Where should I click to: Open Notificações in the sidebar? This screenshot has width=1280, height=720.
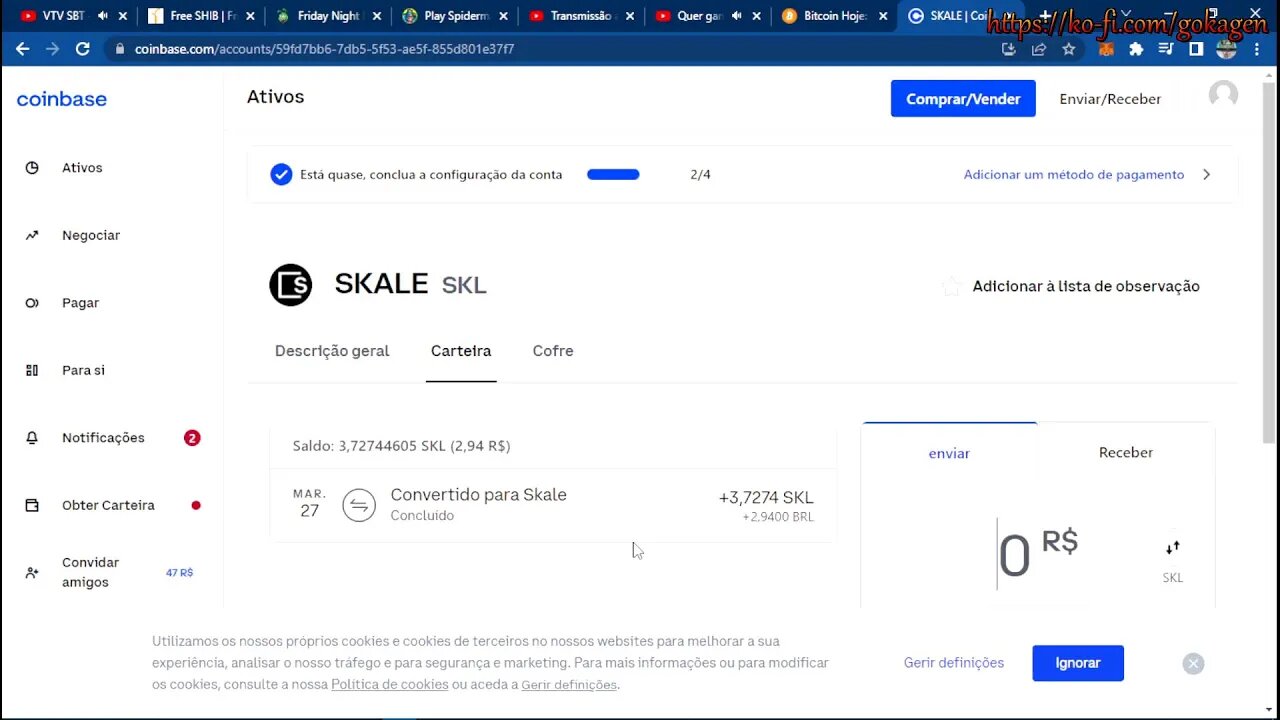(x=103, y=438)
